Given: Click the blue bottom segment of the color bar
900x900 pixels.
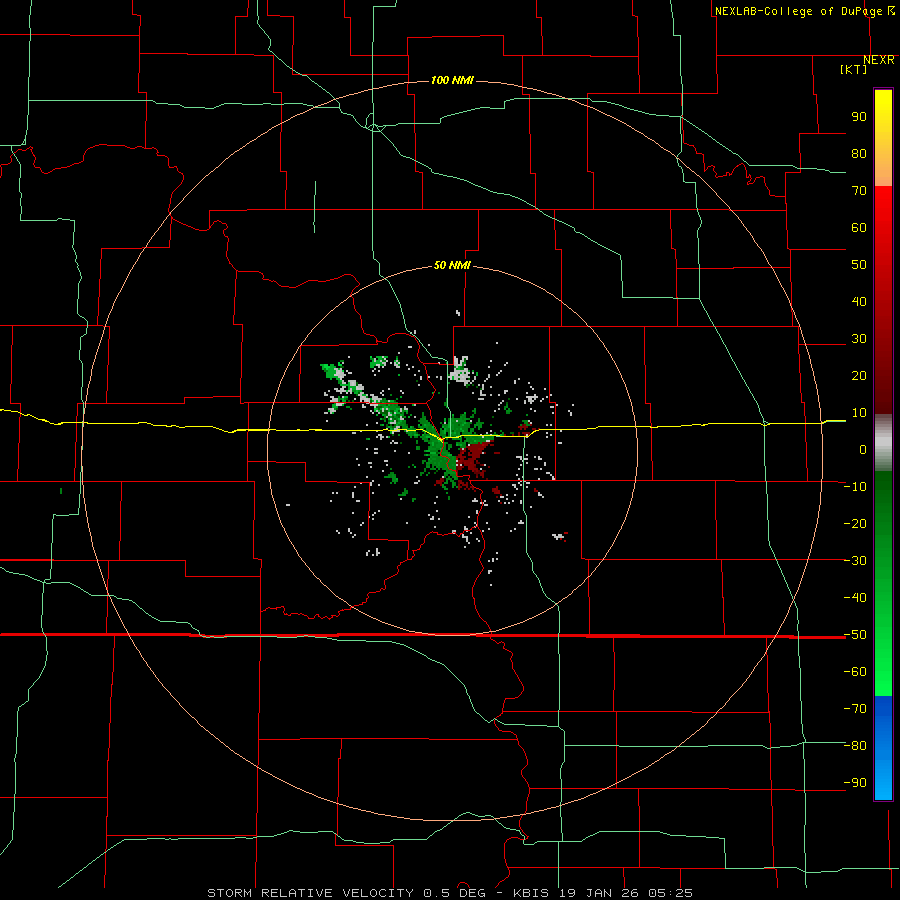Looking at the screenshot, I should tap(883, 748).
